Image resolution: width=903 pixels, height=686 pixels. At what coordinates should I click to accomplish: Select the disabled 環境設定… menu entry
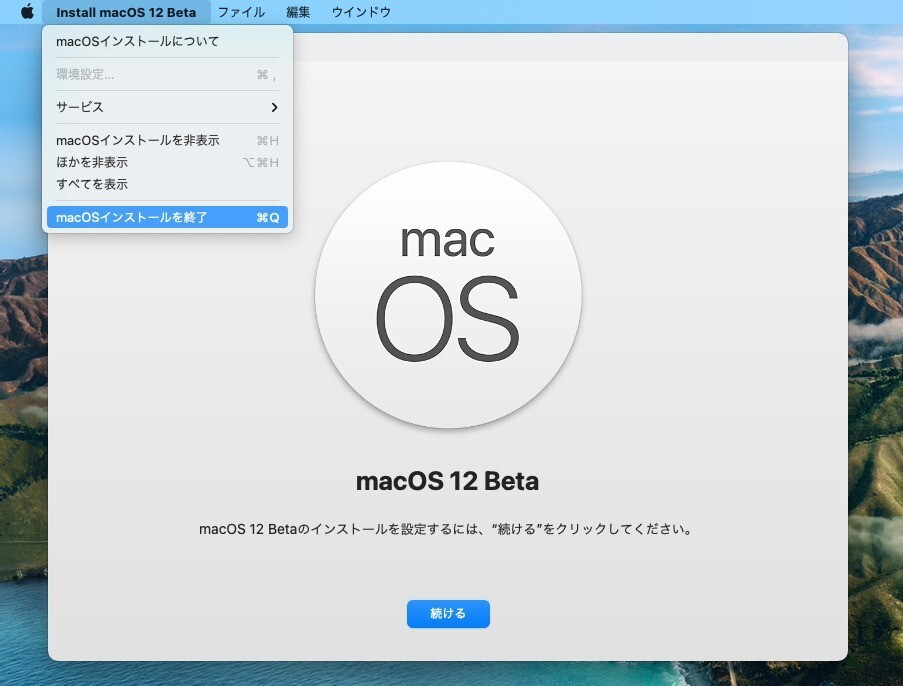(x=167, y=74)
